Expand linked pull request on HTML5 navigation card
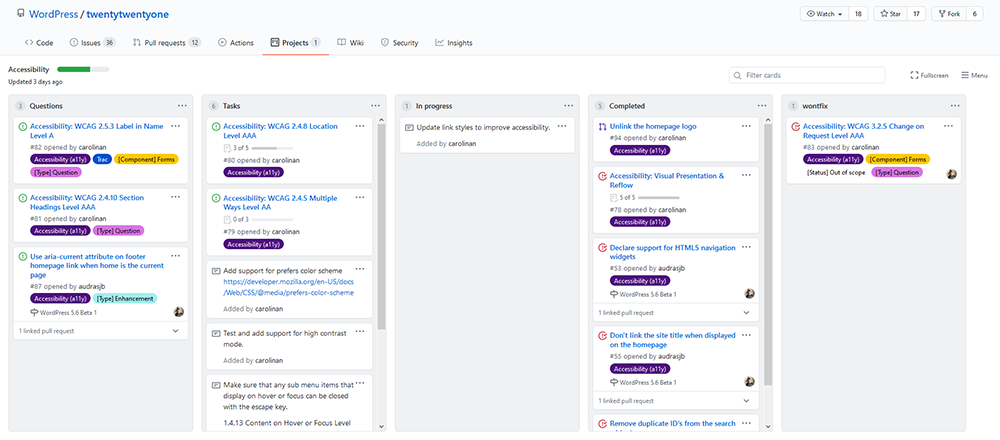 pos(746,313)
